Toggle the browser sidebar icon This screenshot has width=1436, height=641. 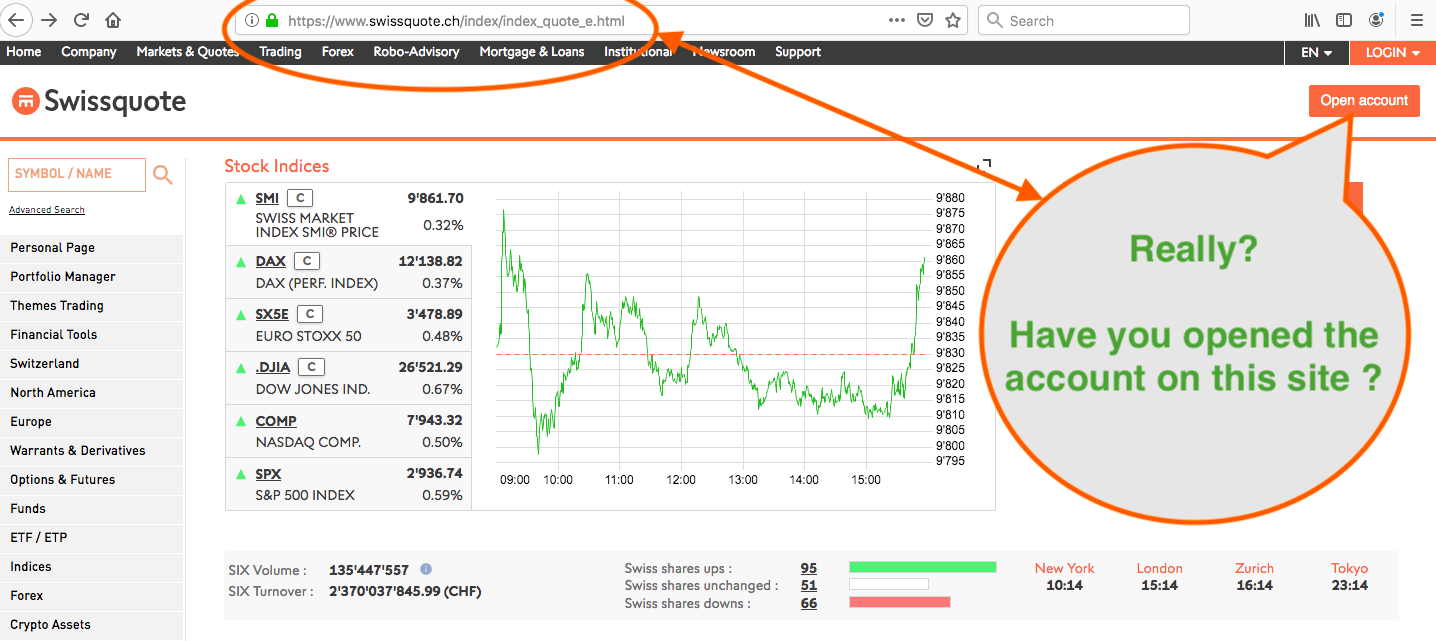coord(1345,20)
